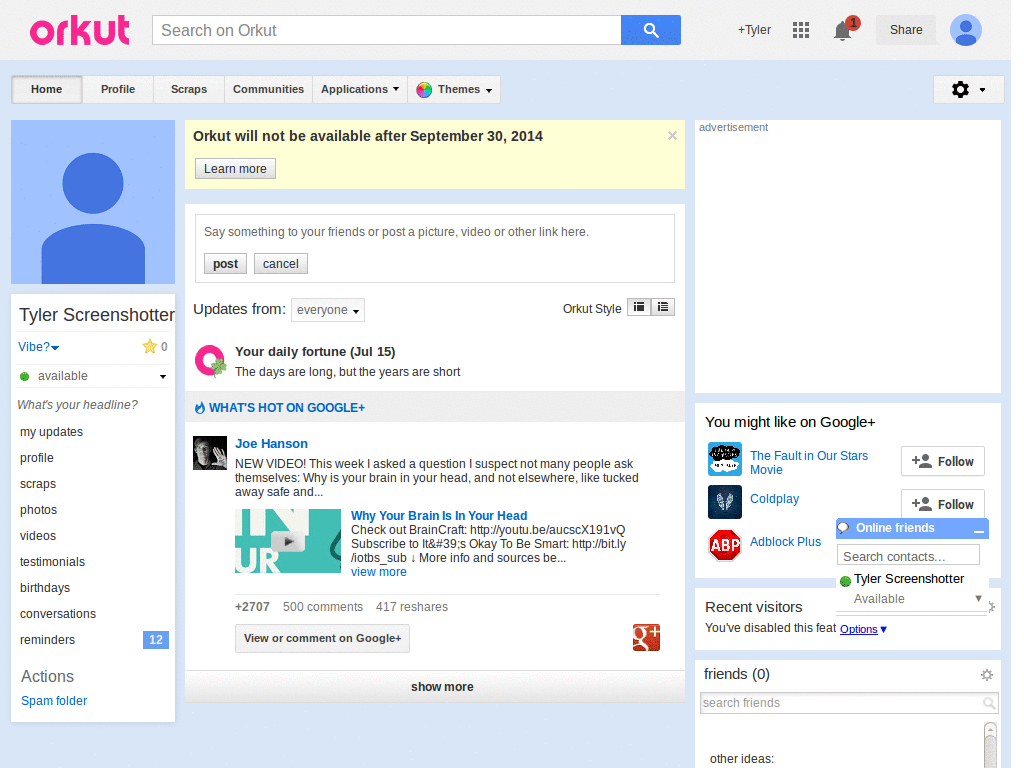Open testimonials in sidebar
Image resolution: width=1024 pixels, height=768 pixels.
52,562
